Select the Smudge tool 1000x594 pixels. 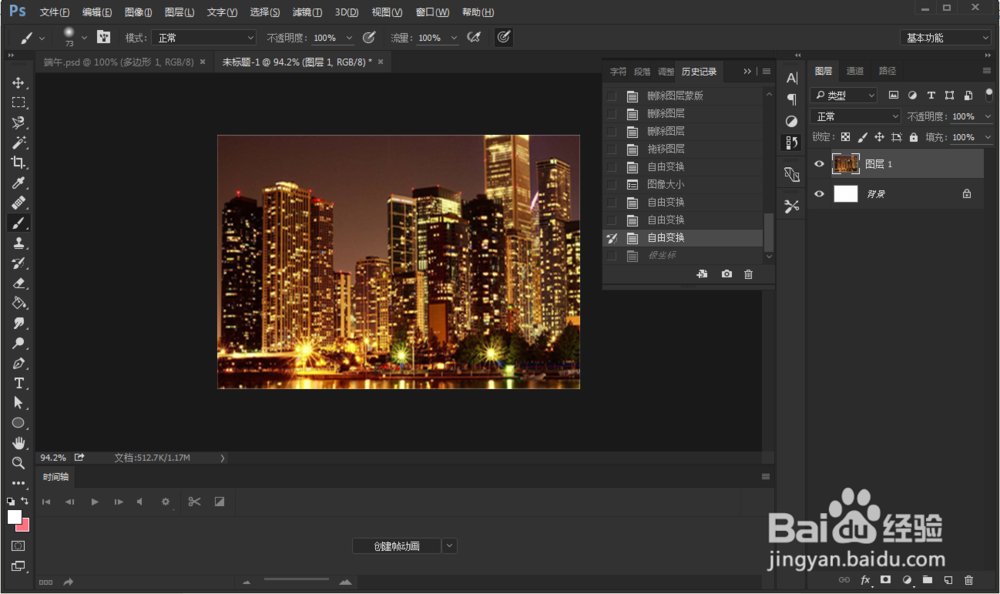pos(18,323)
